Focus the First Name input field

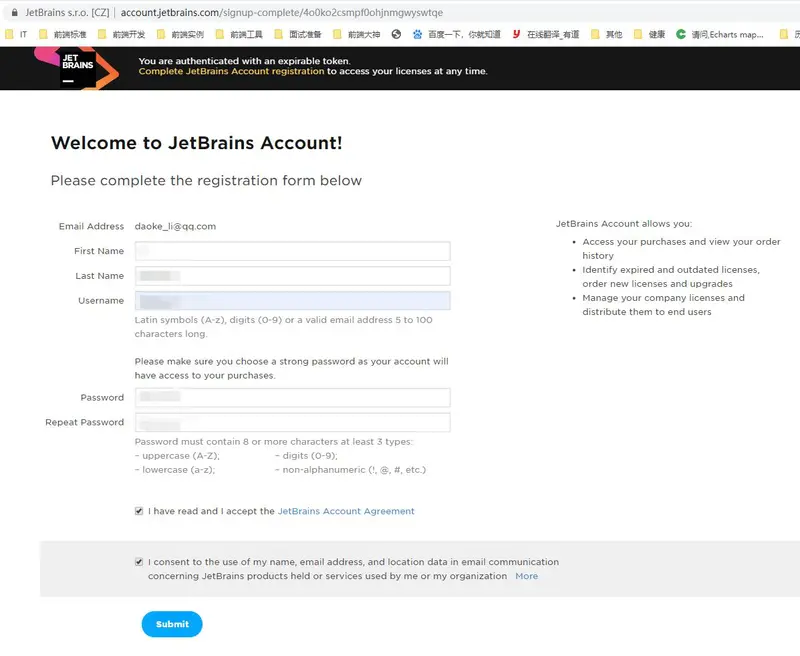click(x=292, y=251)
